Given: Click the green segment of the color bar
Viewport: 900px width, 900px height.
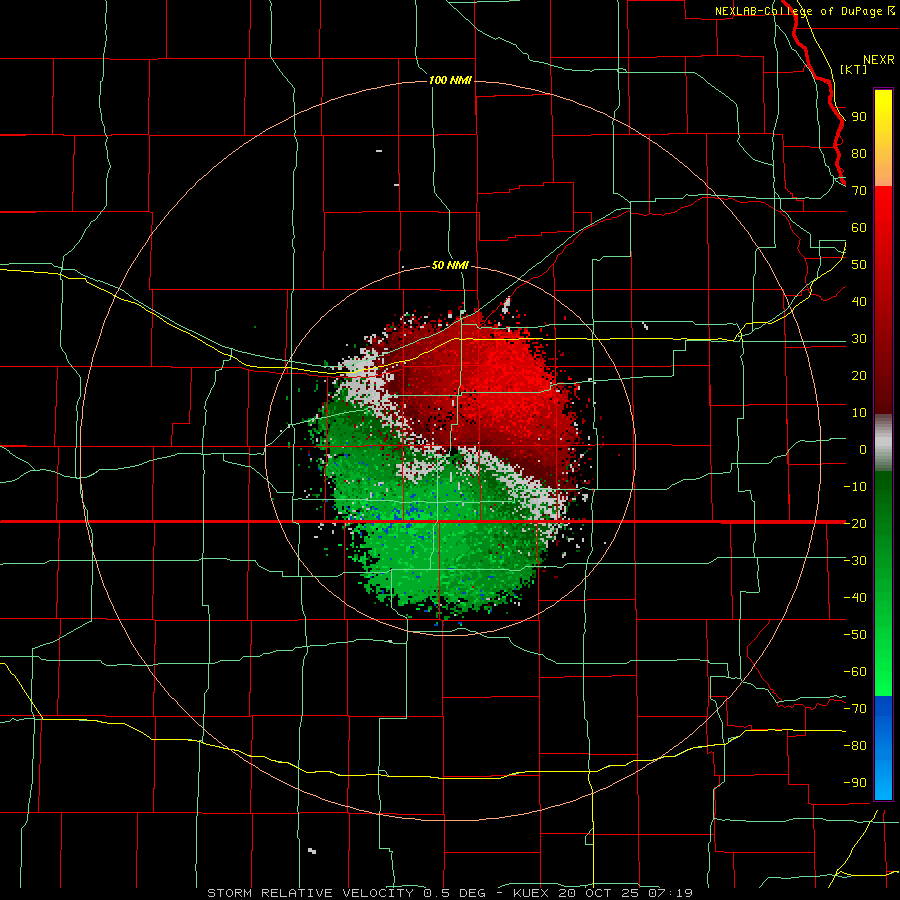Looking at the screenshot, I should 883,584.
